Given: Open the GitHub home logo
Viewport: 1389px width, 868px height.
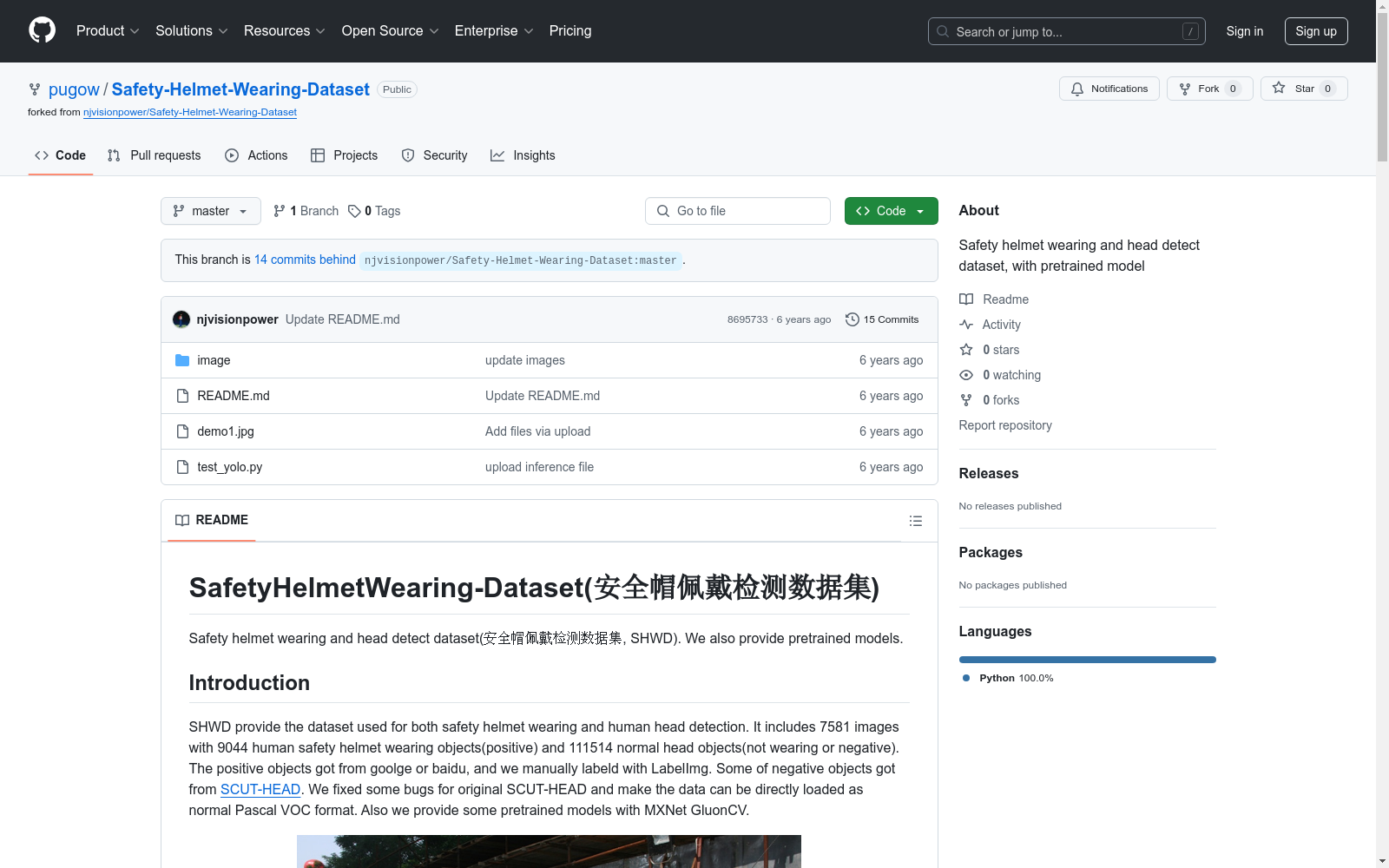Looking at the screenshot, I should tap(42, 30).
